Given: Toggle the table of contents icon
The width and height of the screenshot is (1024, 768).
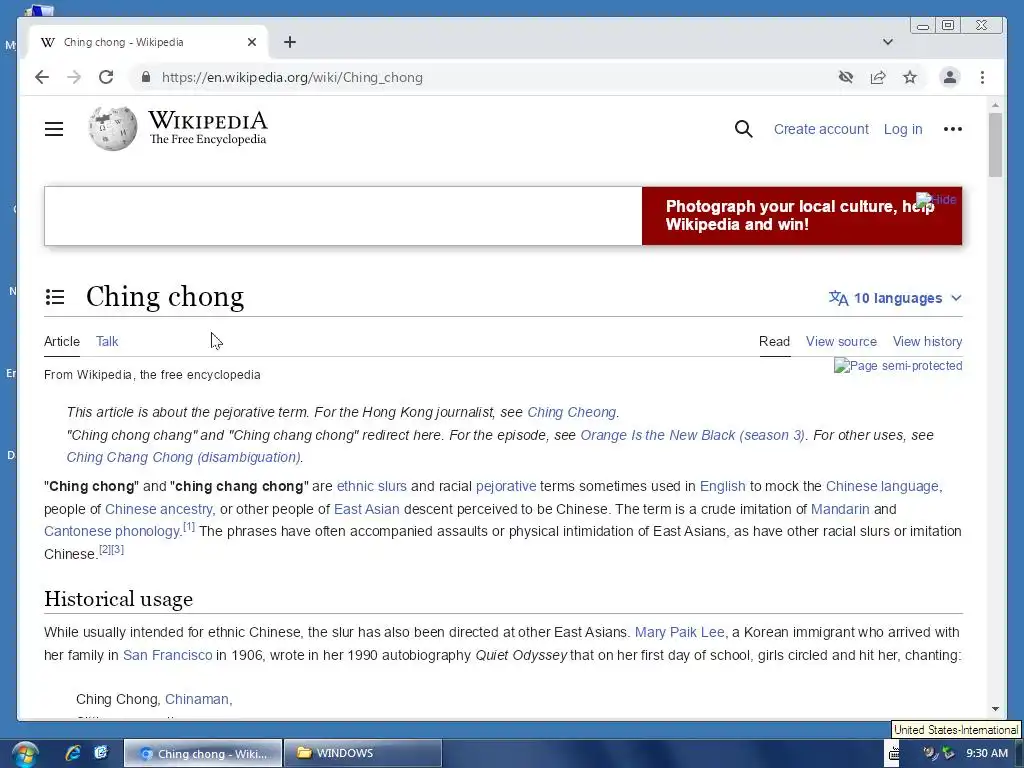Looking at the screenshot, I should point(55,297).
